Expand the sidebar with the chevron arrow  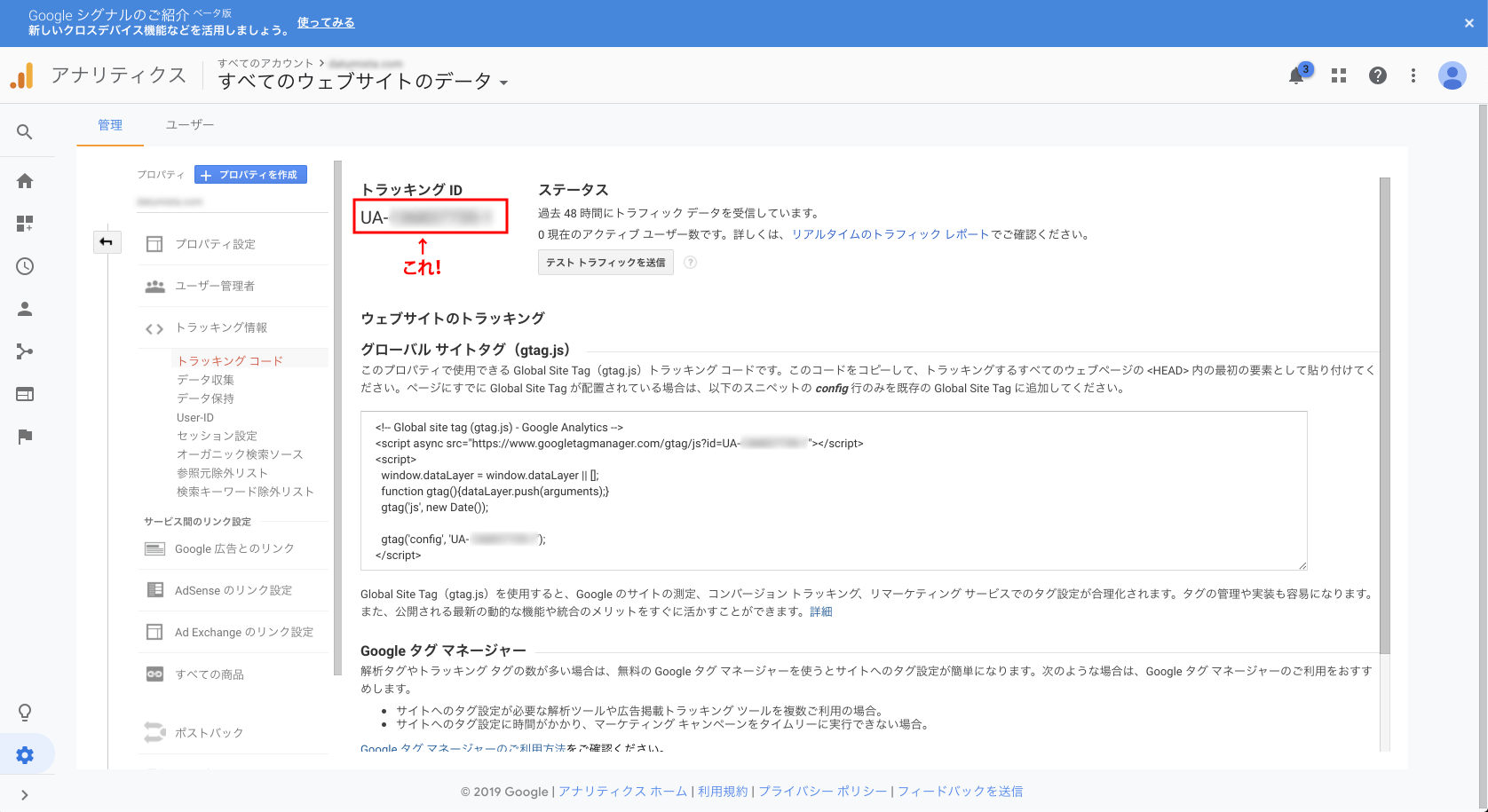pos(25,795)
